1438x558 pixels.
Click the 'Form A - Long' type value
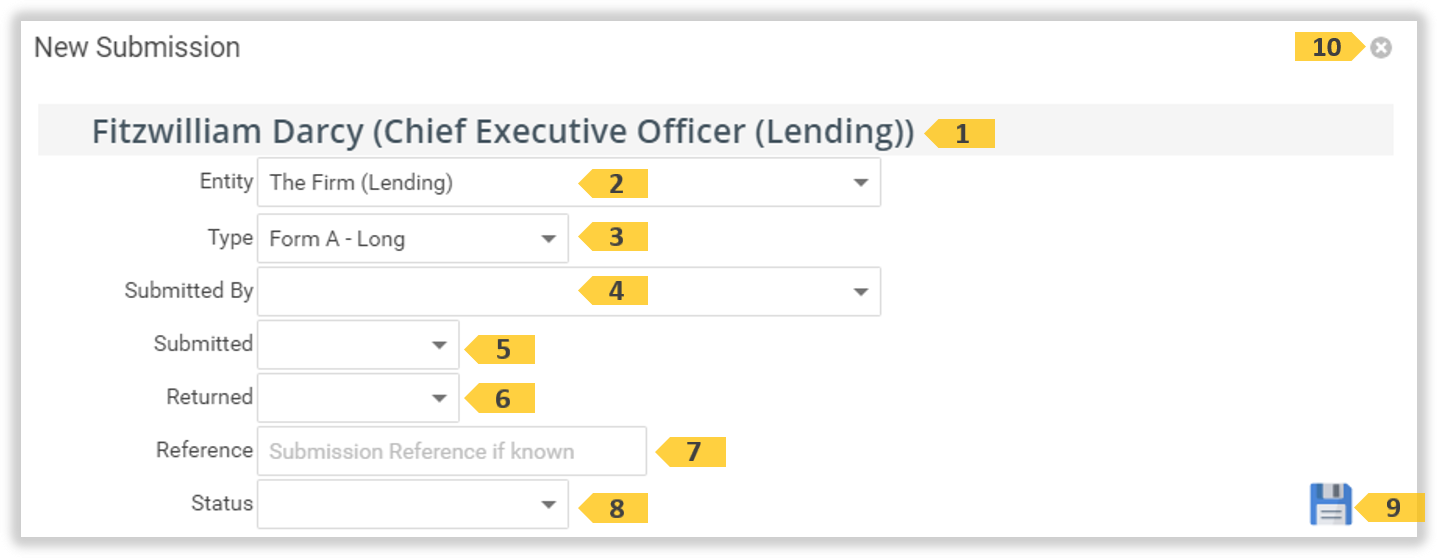click(338, 239)
